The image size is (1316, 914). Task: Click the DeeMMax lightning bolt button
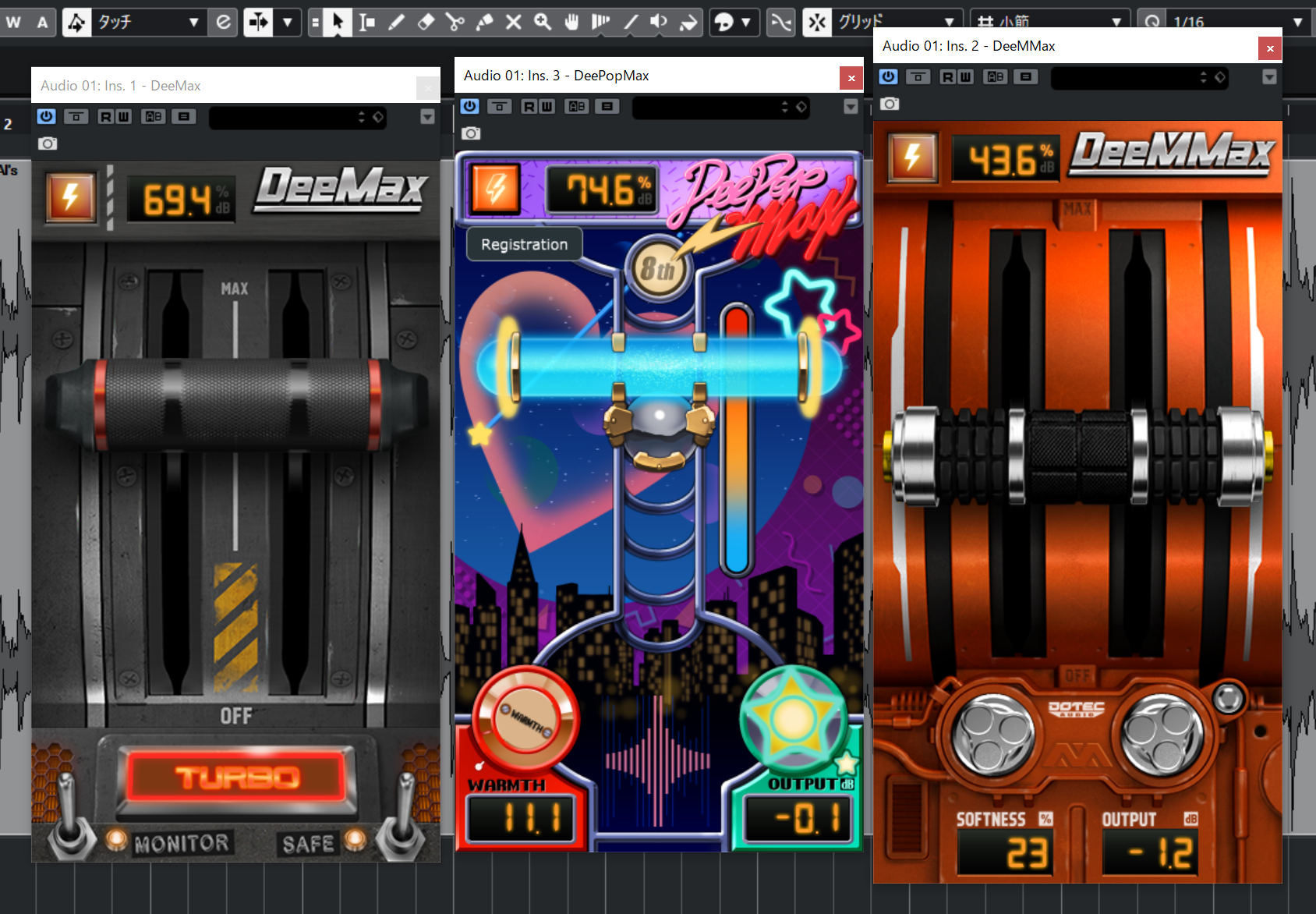point(912,158)
